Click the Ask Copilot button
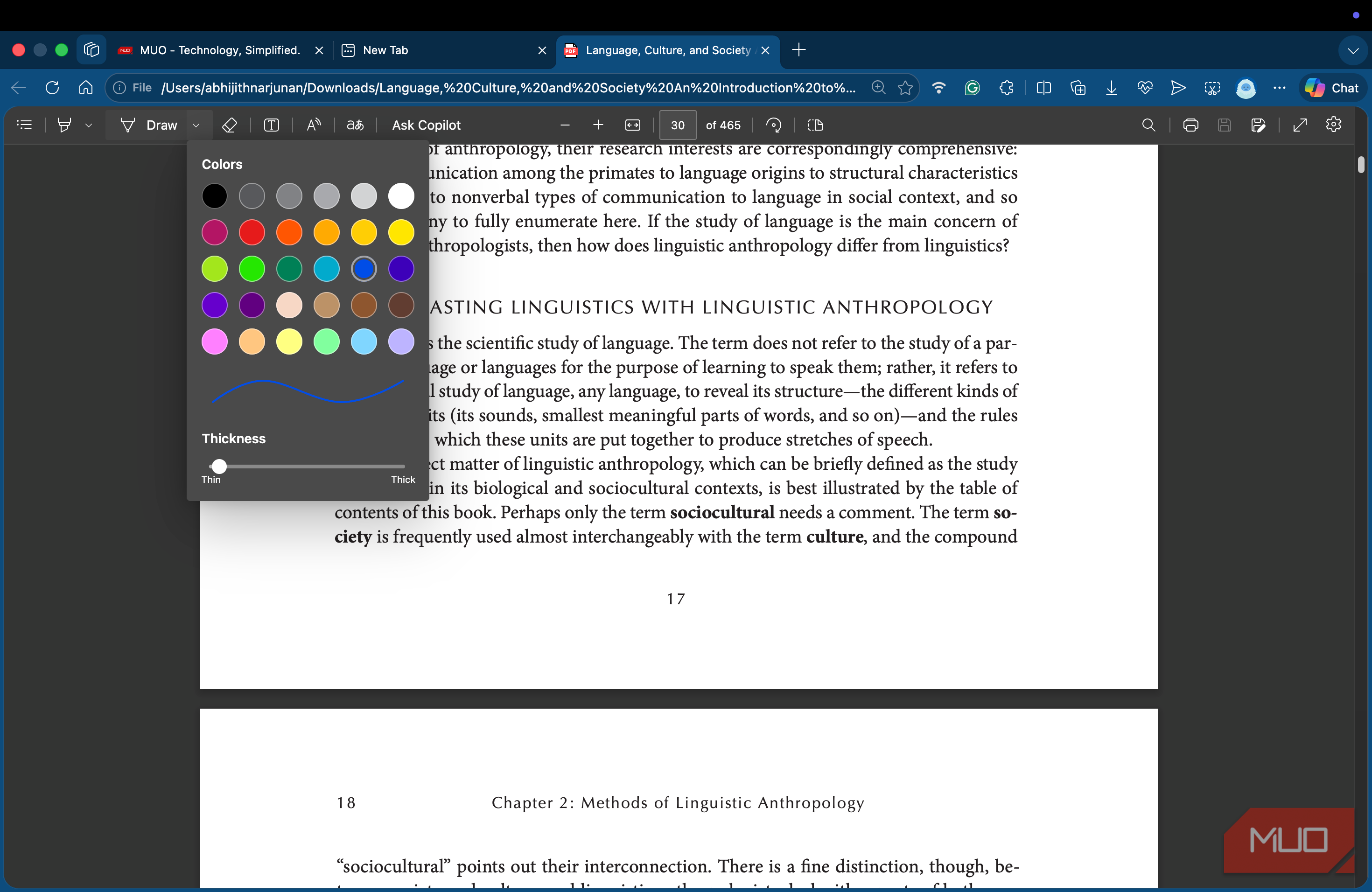 pyautogui.click(x=426, y=125)
